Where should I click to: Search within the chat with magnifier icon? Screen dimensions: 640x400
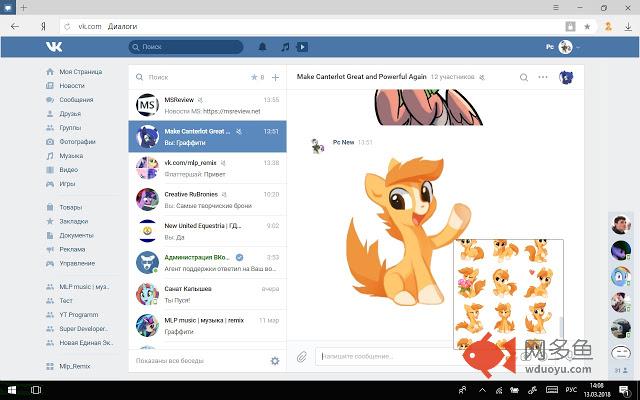[524, 77]
